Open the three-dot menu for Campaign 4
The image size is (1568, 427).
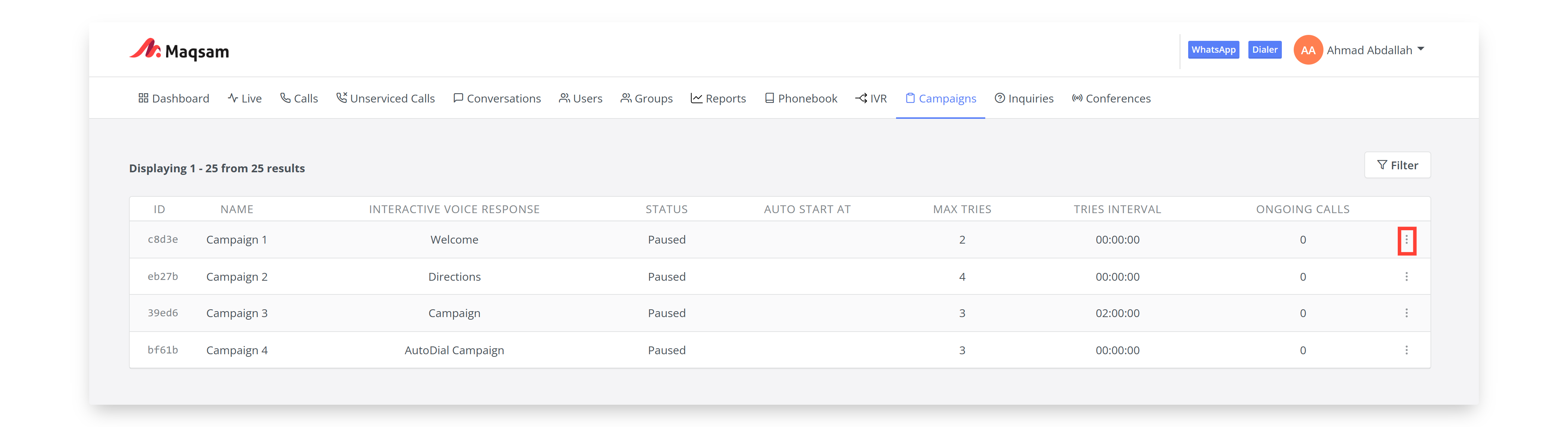tap(1406, 351)
